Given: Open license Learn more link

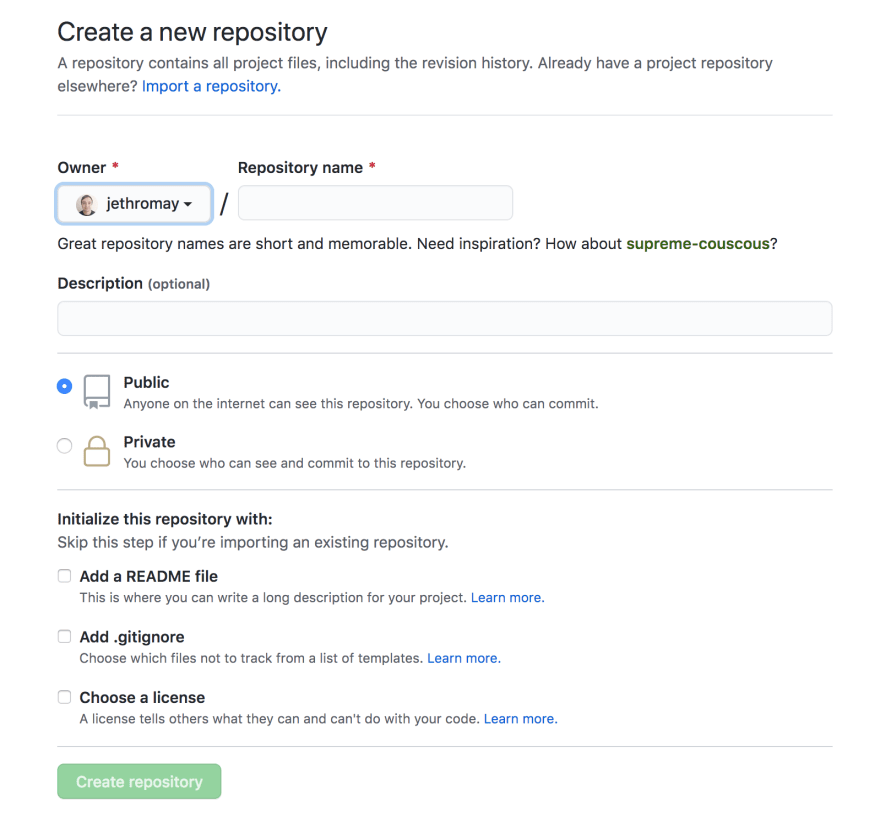Looking at the screenshot, I should [x=520, y=719].
